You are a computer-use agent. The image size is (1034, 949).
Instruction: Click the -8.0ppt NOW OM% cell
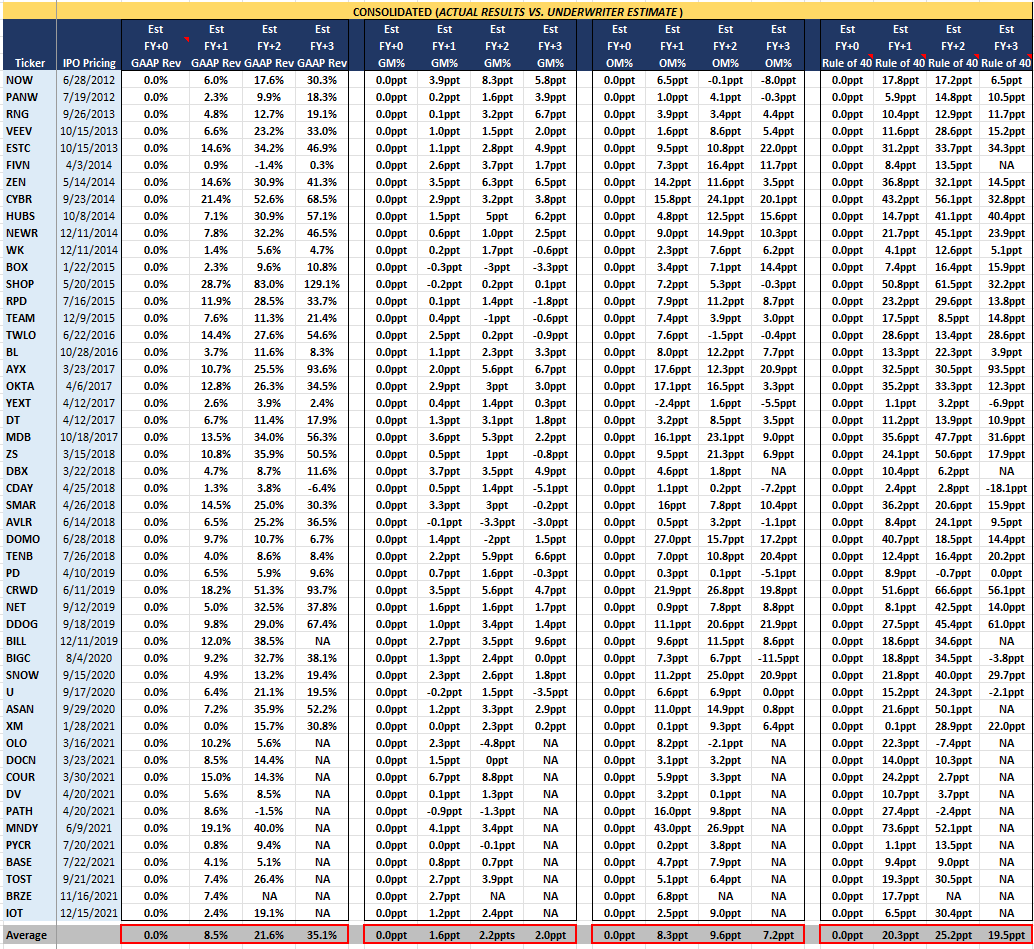click(x=778, y=80)
